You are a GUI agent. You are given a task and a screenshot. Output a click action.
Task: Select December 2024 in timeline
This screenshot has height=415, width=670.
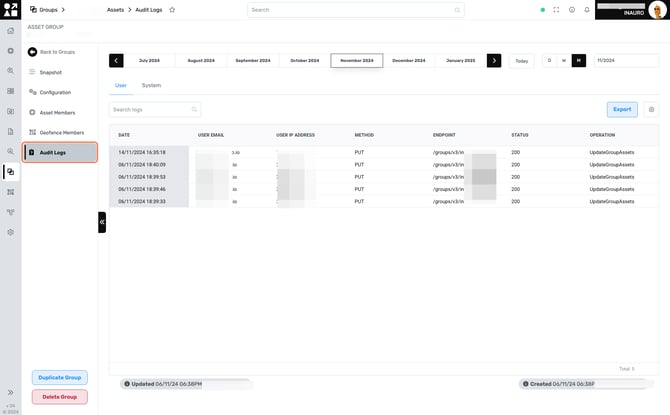[409, 61]
